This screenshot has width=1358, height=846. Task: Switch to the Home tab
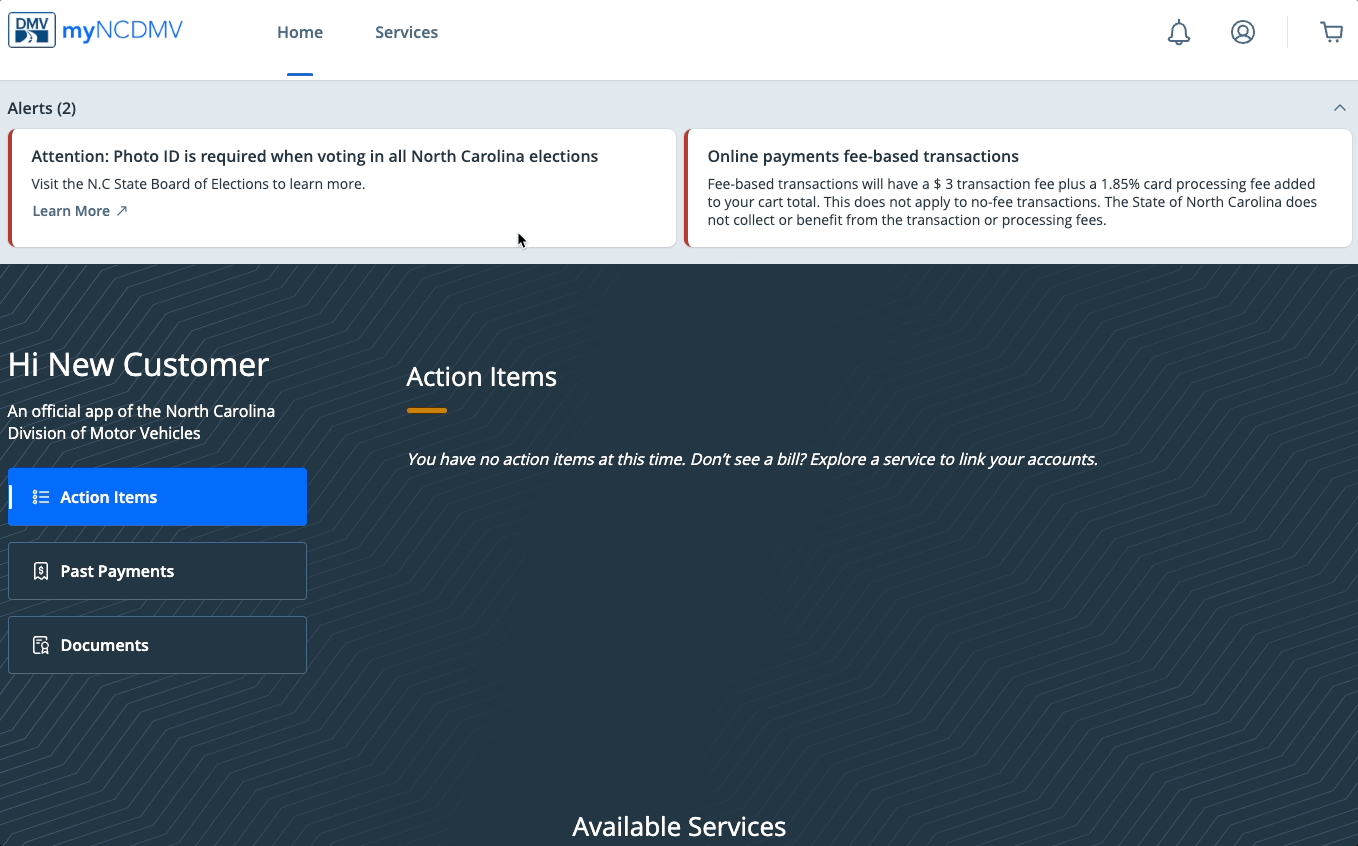(300, 33)
